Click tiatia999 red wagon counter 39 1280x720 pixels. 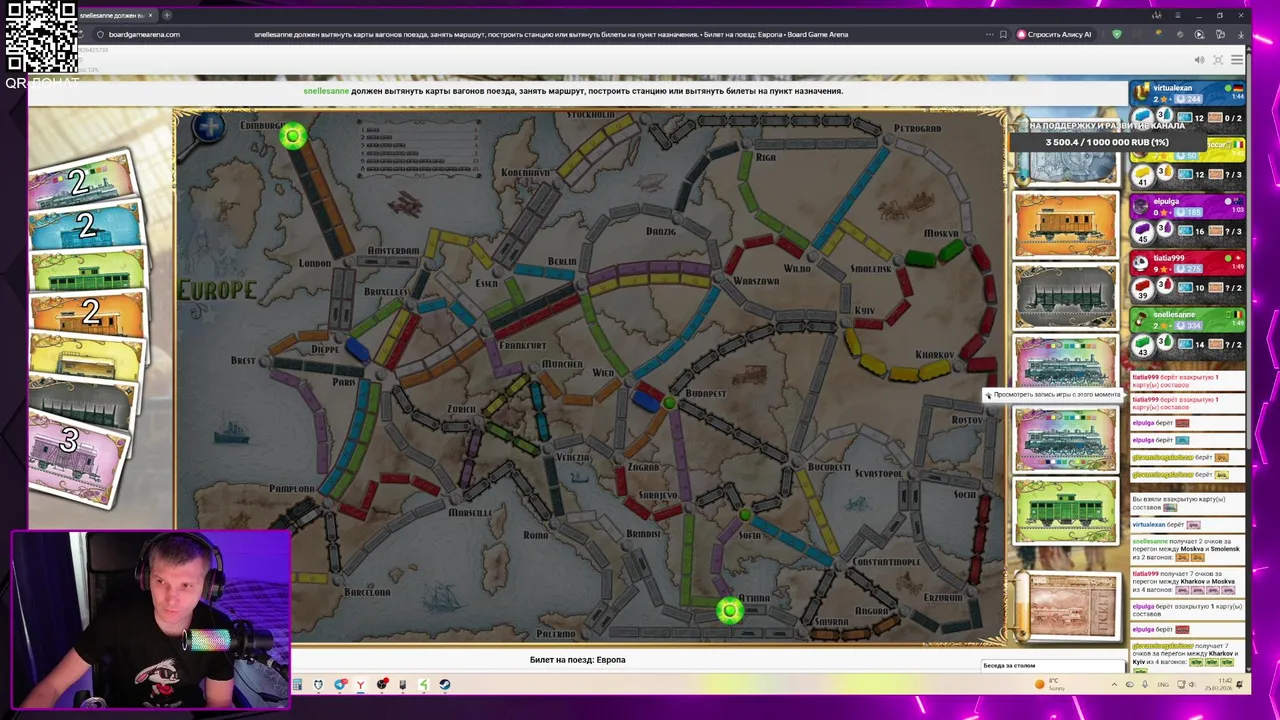(1142, 288)
